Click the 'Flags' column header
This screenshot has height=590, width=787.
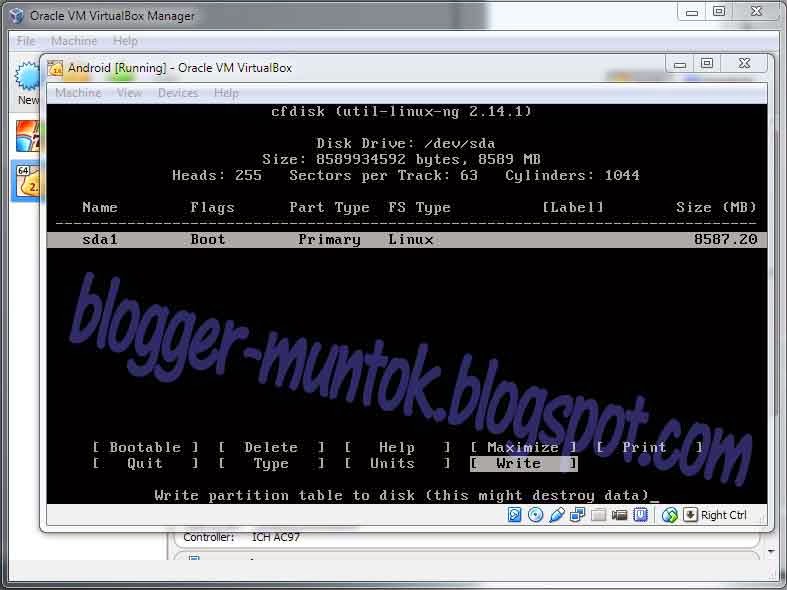212,207
